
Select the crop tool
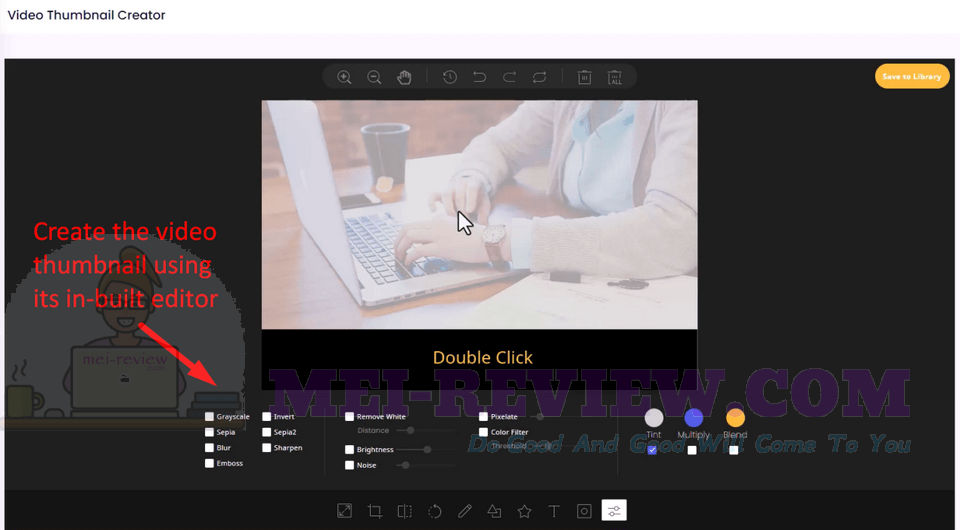(375, 510)
